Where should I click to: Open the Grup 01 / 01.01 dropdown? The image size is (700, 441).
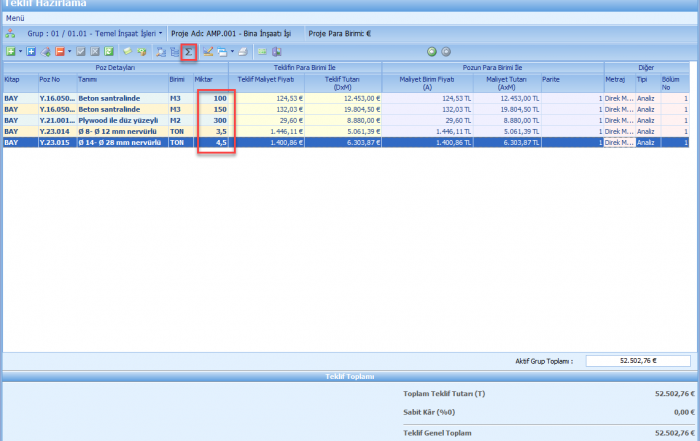pyautogui.click(x=160, y=33)
